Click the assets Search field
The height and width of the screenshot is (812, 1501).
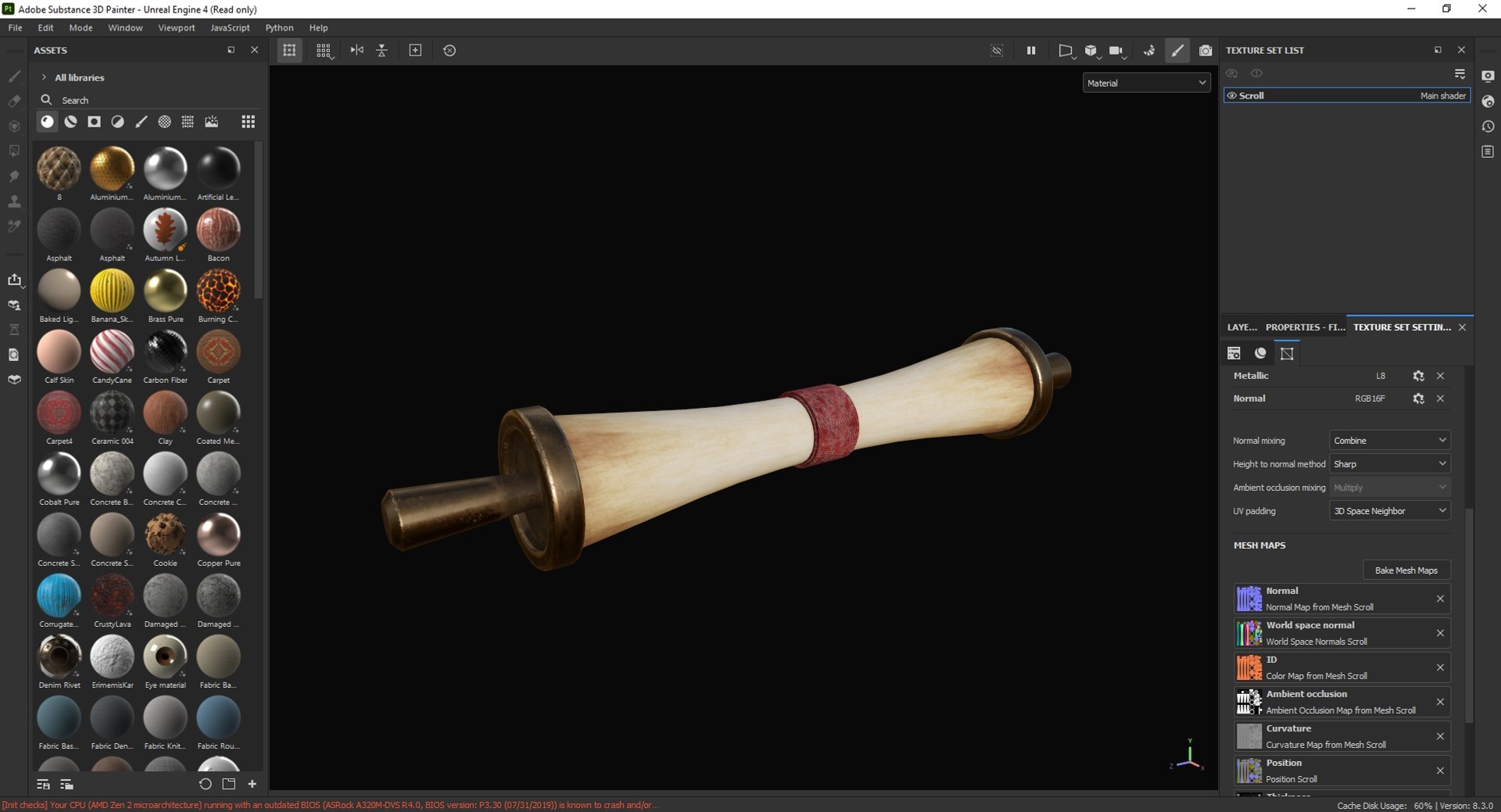coord(149,100)
